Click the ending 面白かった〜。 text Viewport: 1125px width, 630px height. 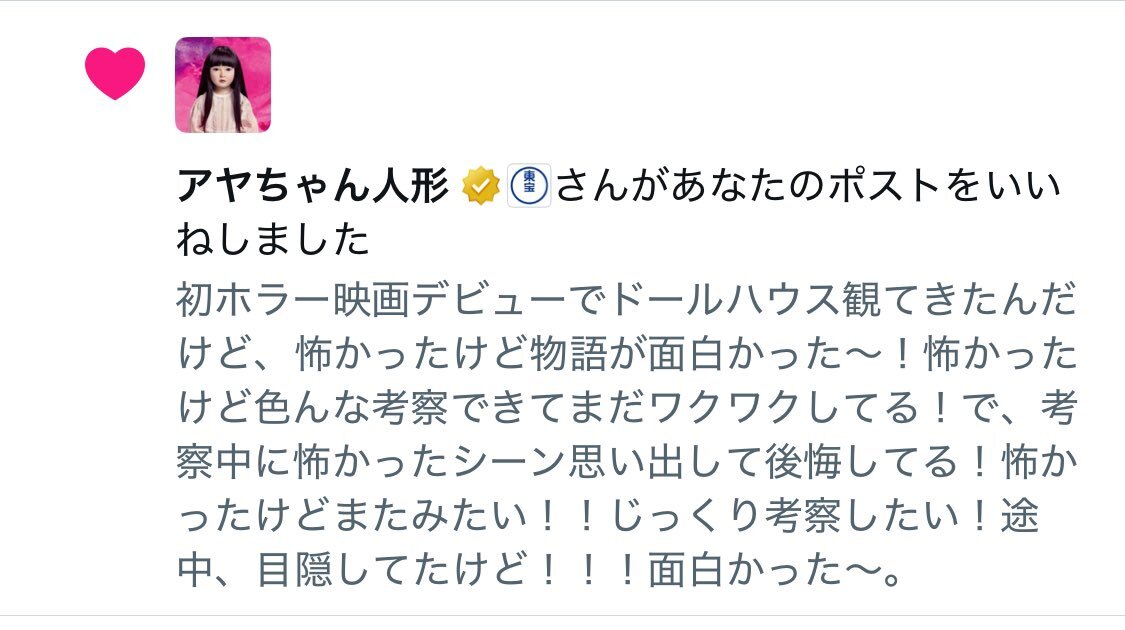775,570
